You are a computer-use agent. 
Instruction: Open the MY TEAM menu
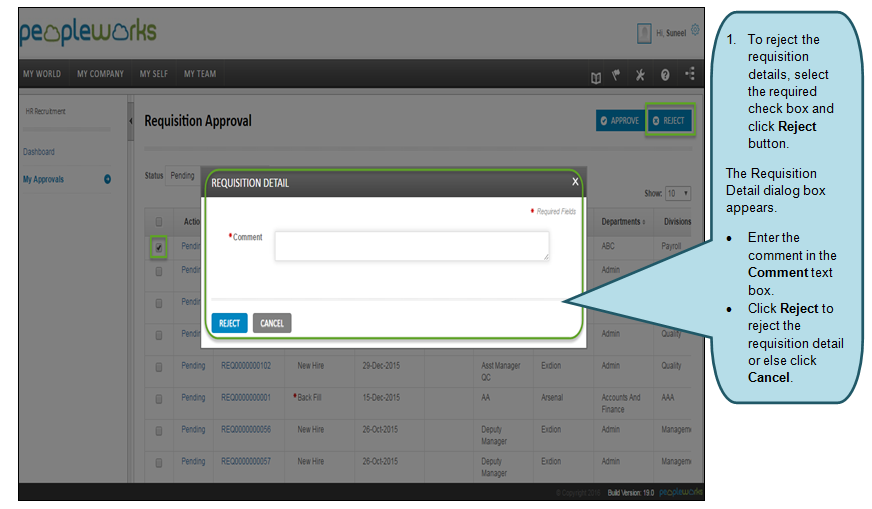(x=200, y=73)
